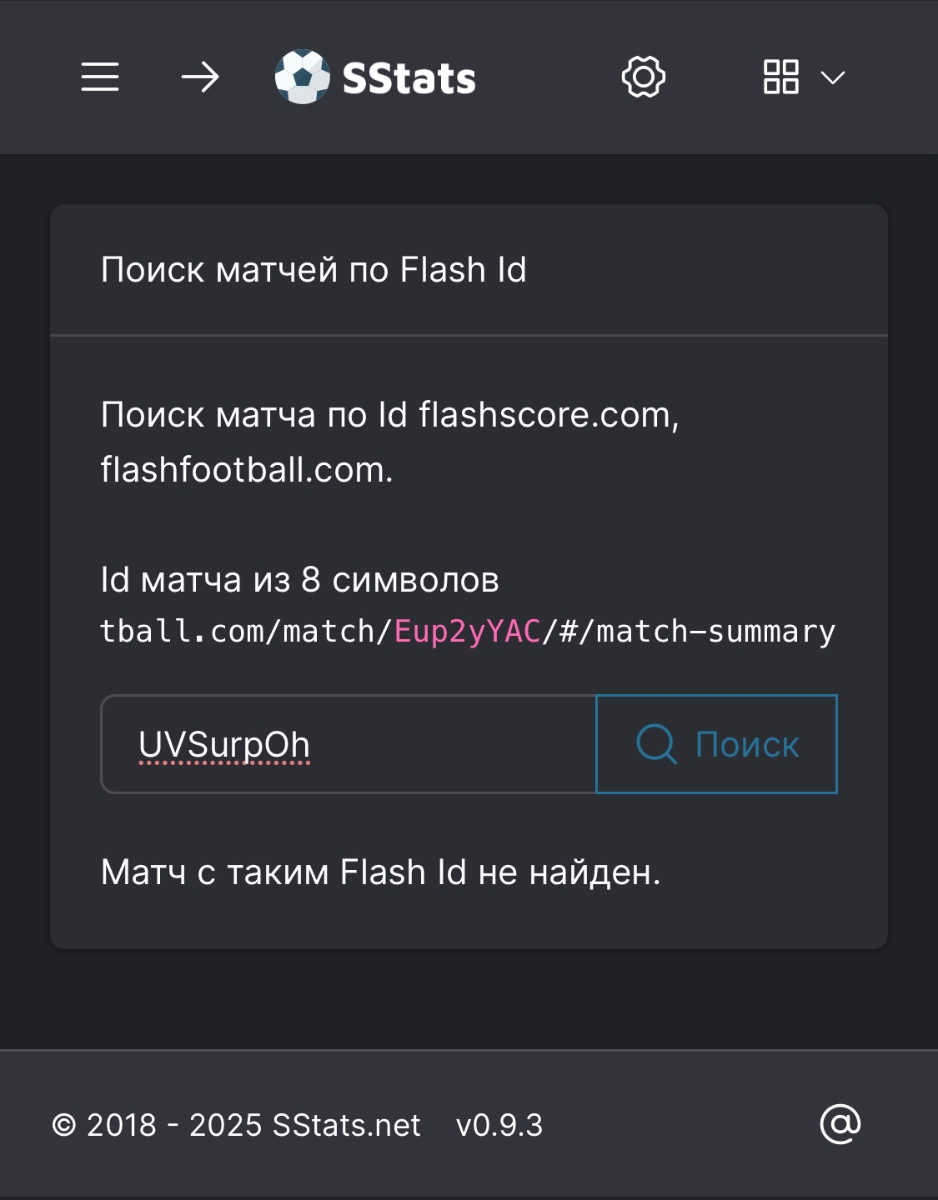This screenshot has height=1200, width=938.
Task: Click the flashfootball.com text
Action: pyautogui.click(x=247, y=469)
